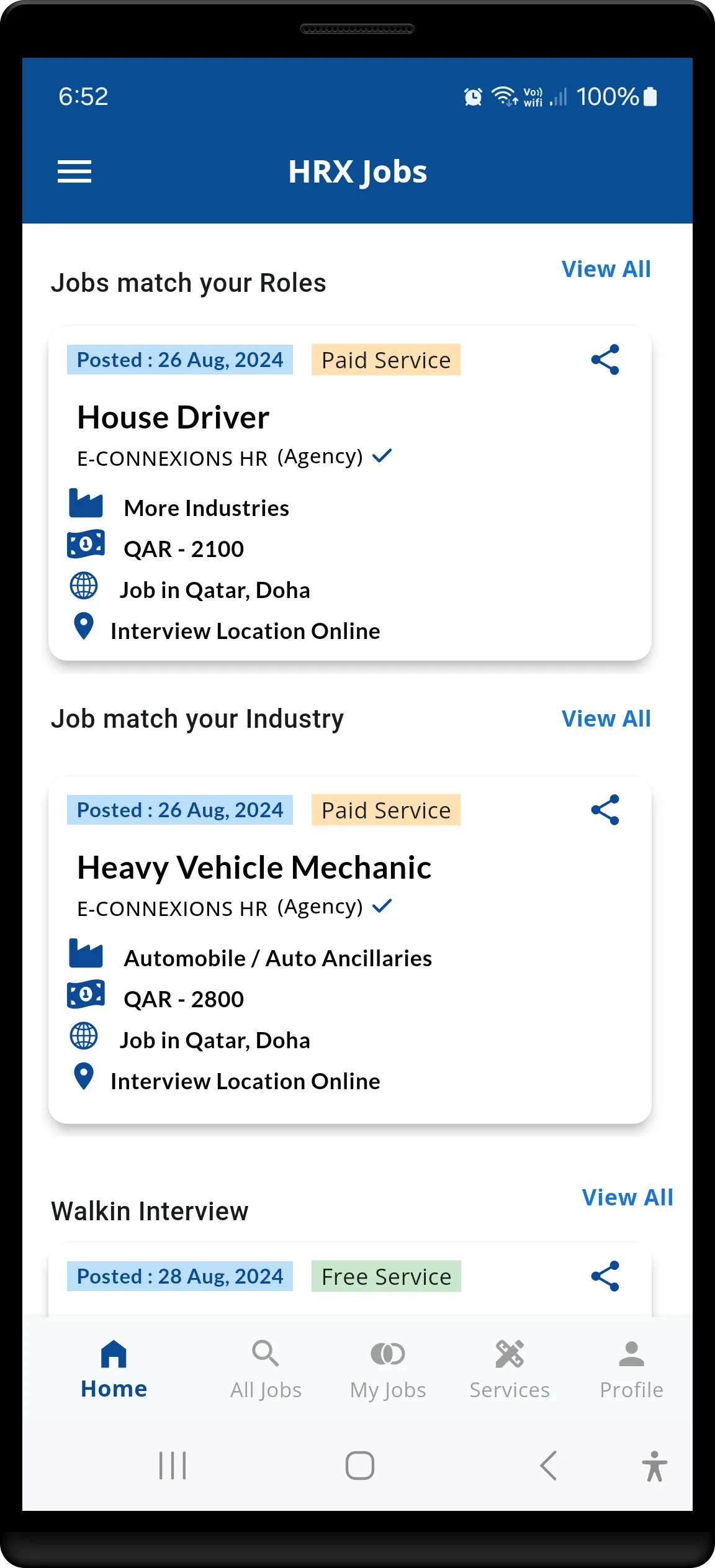This screenshot has height=1568, width=715.
Task: Tap 'Posted : 28 Aug, 2024' label
Action: click(180, 1276)
